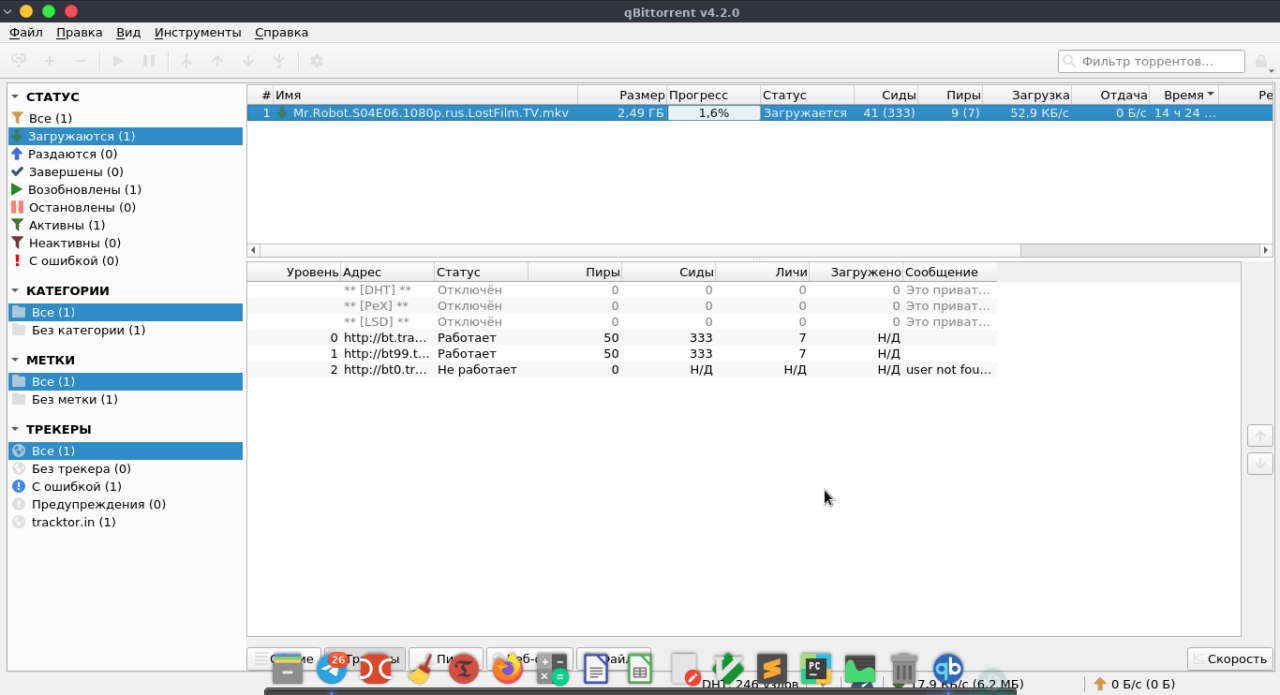Click the Время column sort arrow
The width and height of the screenshot is (1280, 695).
[1211, 95]
